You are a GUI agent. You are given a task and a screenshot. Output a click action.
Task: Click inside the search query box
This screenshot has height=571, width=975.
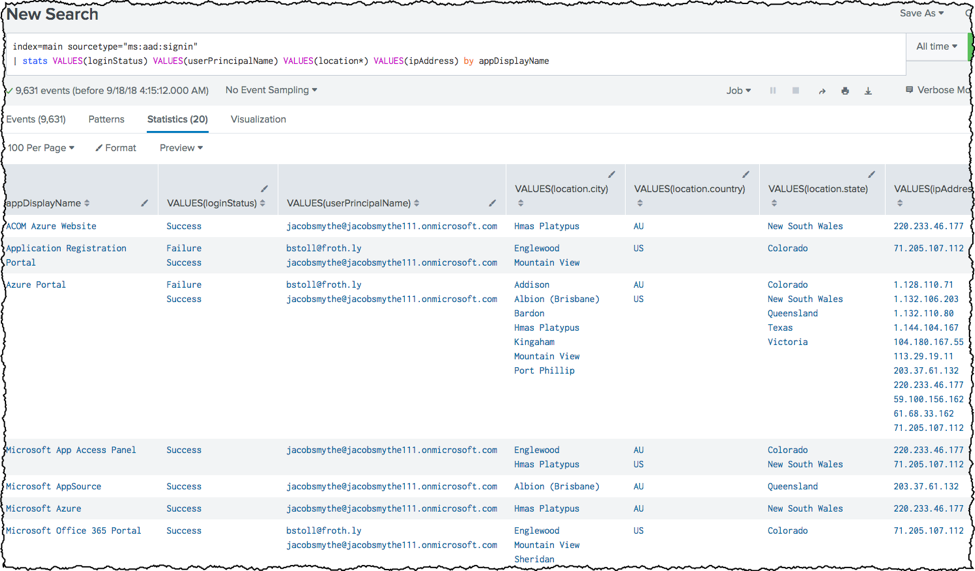pos(454,54)
